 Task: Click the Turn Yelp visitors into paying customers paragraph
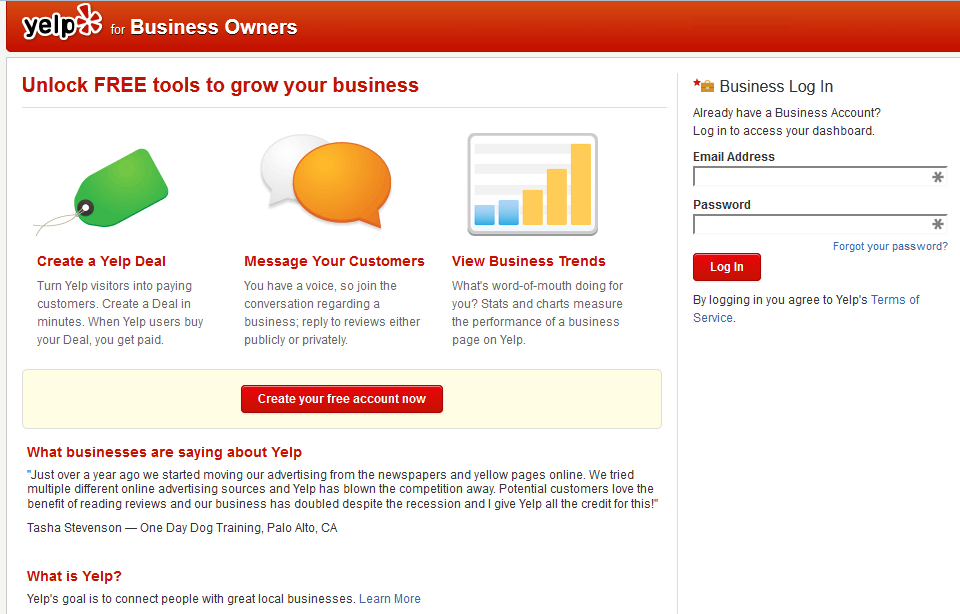click(x=120, y=313)
